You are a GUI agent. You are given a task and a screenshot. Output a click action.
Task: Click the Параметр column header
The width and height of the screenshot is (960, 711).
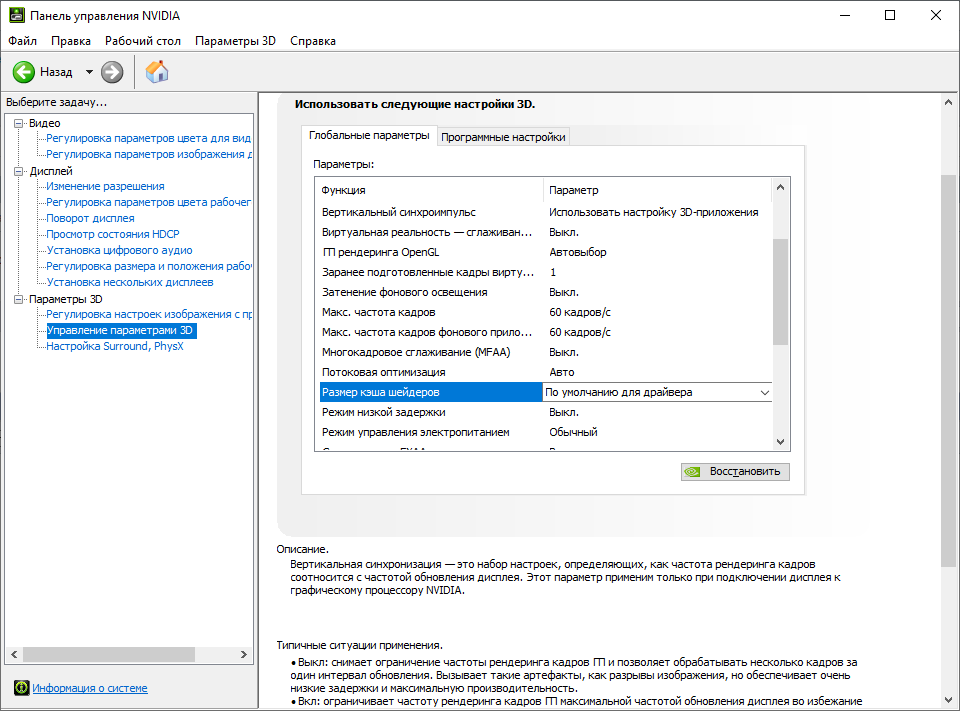pyautogui.click(x=657, y=190)
